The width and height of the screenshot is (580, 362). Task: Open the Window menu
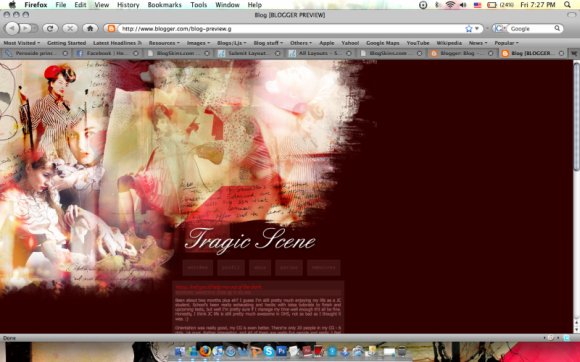click(227, 5)
